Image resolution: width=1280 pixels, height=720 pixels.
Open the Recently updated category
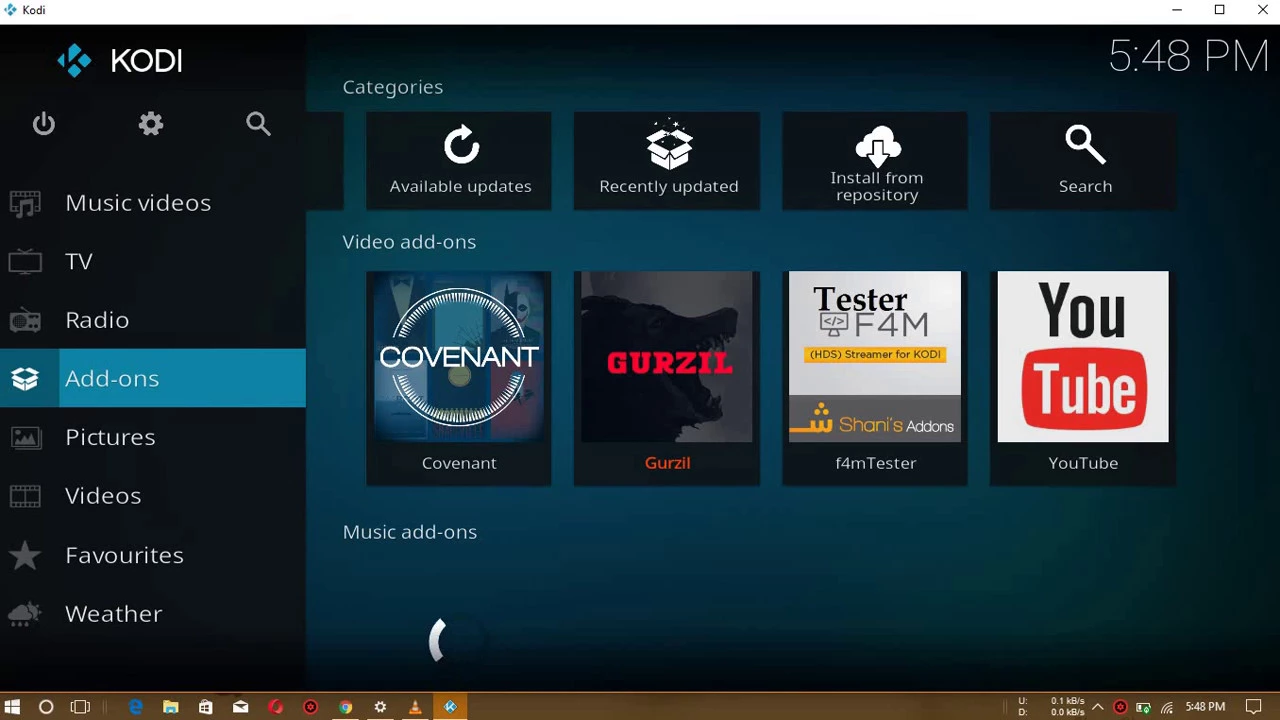[x=667, y=160]
